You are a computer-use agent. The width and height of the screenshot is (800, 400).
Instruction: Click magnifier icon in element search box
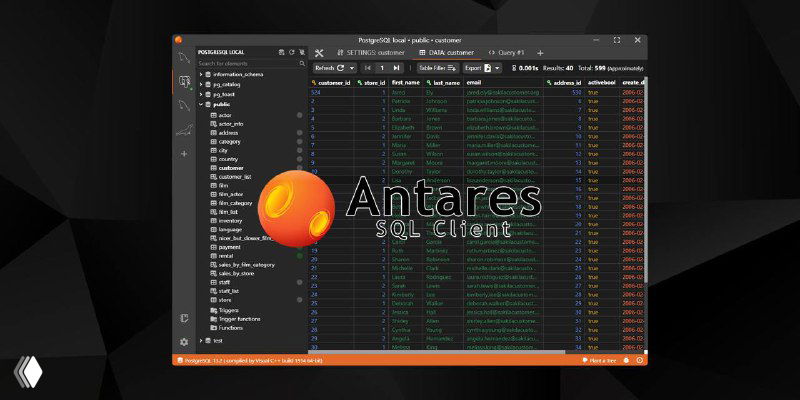[x=302, y=63]
